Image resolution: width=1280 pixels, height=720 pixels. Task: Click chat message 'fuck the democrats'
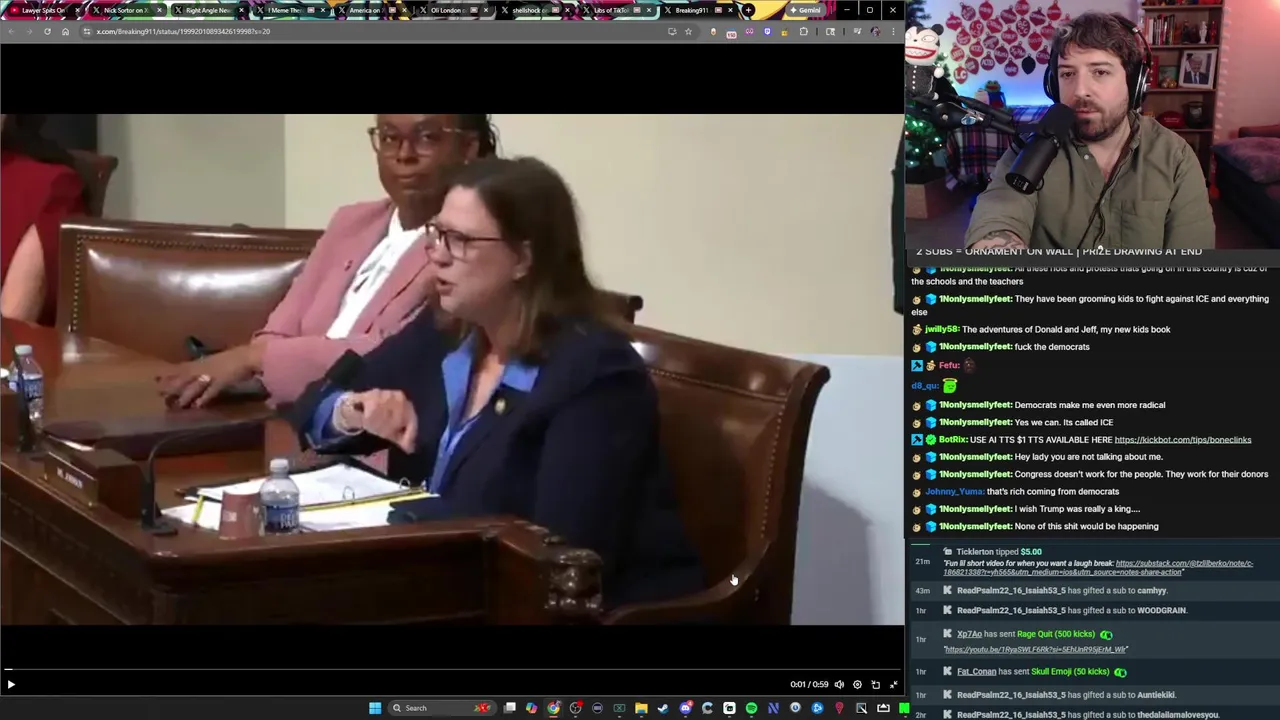tap(1052, 347)
